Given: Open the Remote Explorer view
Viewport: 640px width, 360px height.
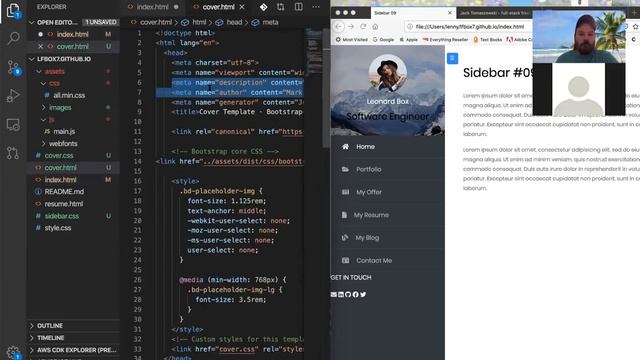Looking at the screenshot, I should 13,124.
